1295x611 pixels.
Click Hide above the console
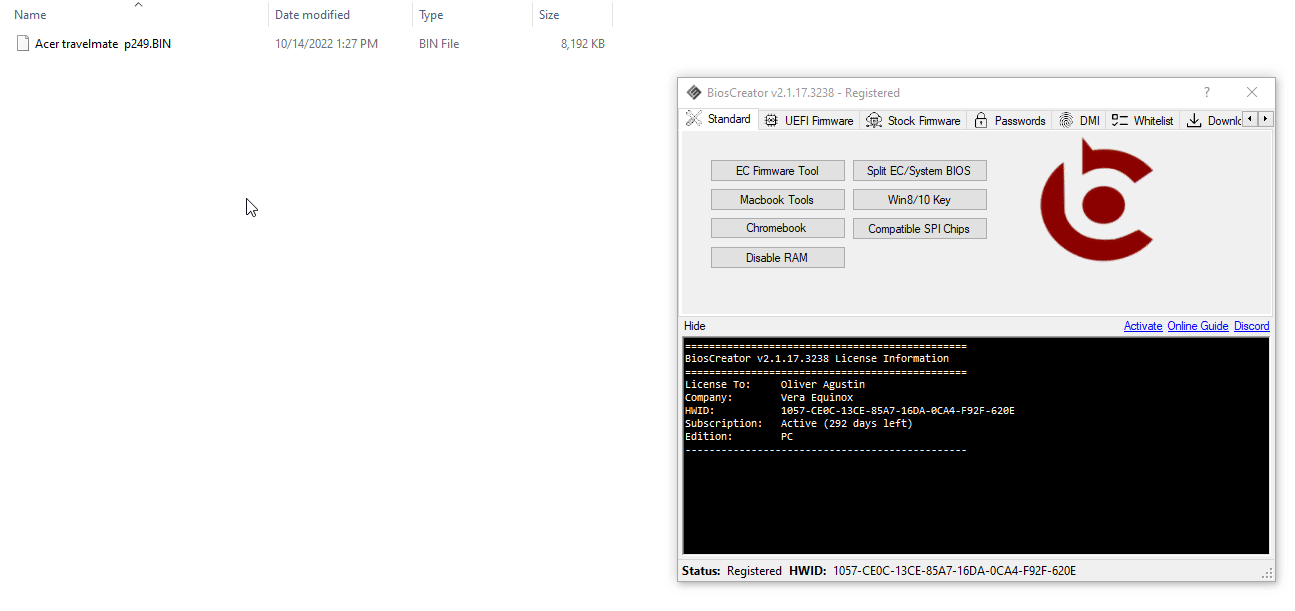coord(695,326)
